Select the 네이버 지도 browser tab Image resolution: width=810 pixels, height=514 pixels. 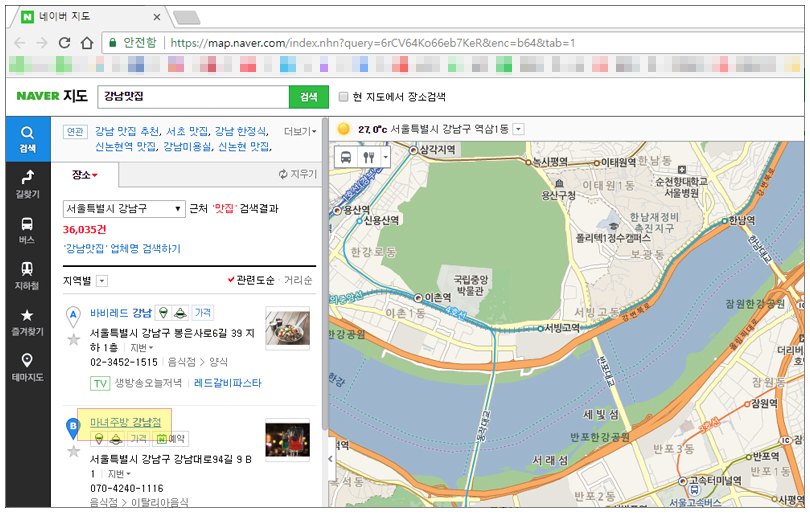click(x=90, y=17)
